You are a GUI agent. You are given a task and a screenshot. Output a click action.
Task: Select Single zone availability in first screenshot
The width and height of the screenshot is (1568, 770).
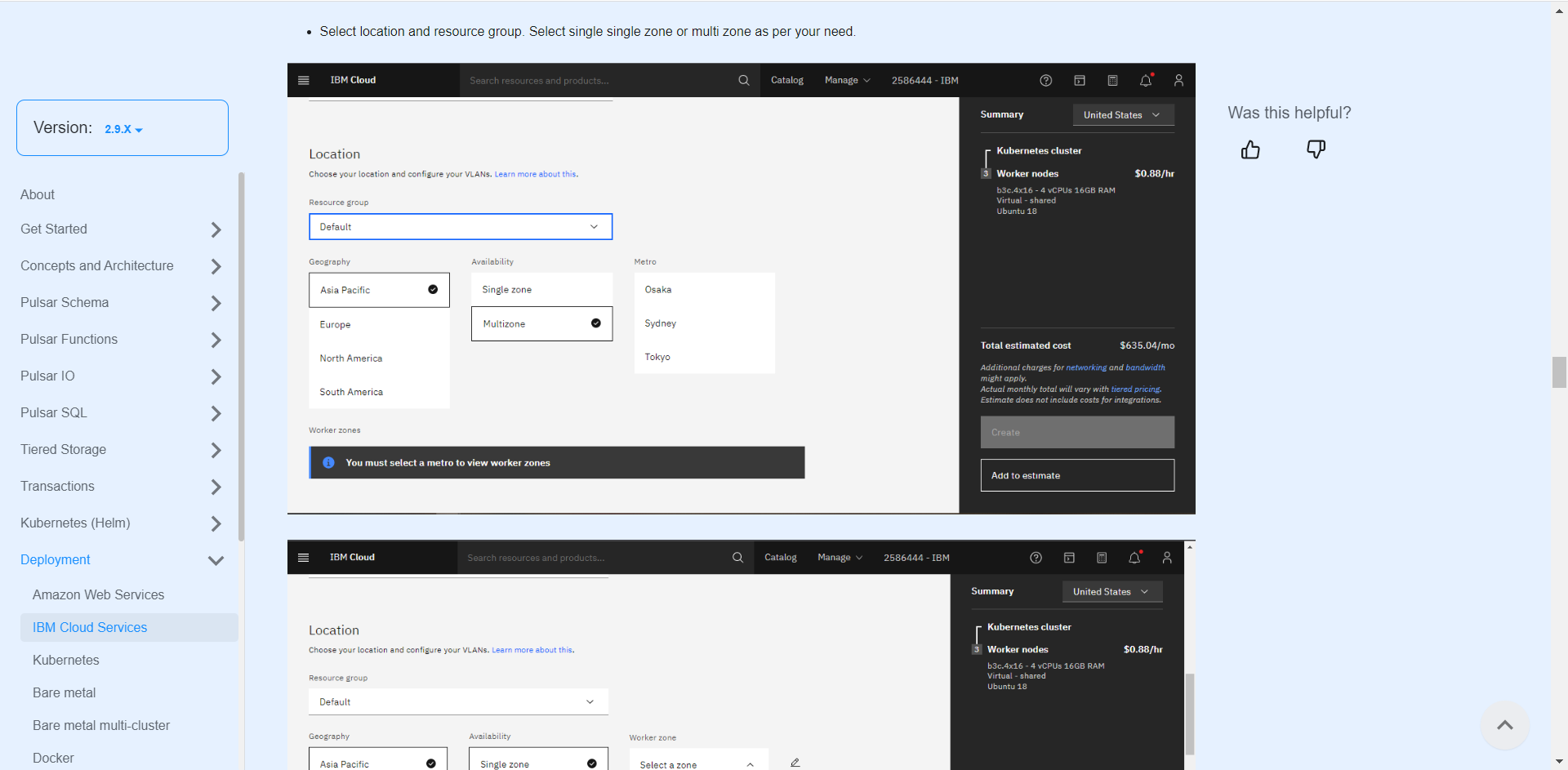tap(541, 289)
